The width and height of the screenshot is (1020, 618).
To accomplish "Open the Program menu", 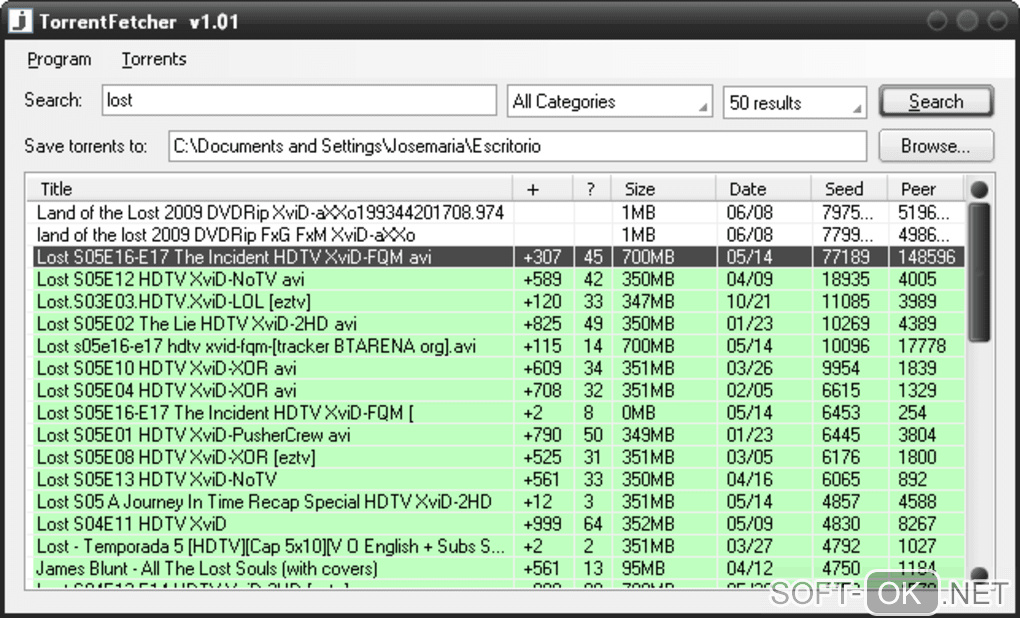I will pyautogui.click(x=59, y=59).
